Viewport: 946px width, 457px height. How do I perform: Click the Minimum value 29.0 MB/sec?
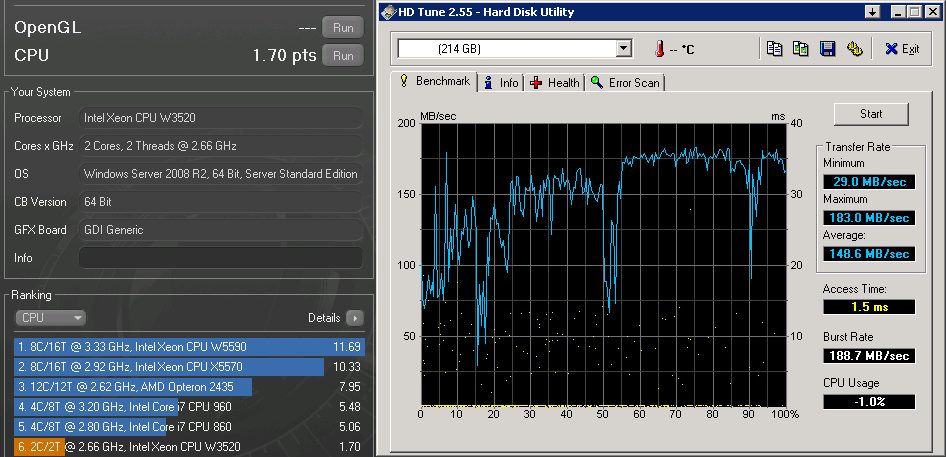(x=869, y=182)
